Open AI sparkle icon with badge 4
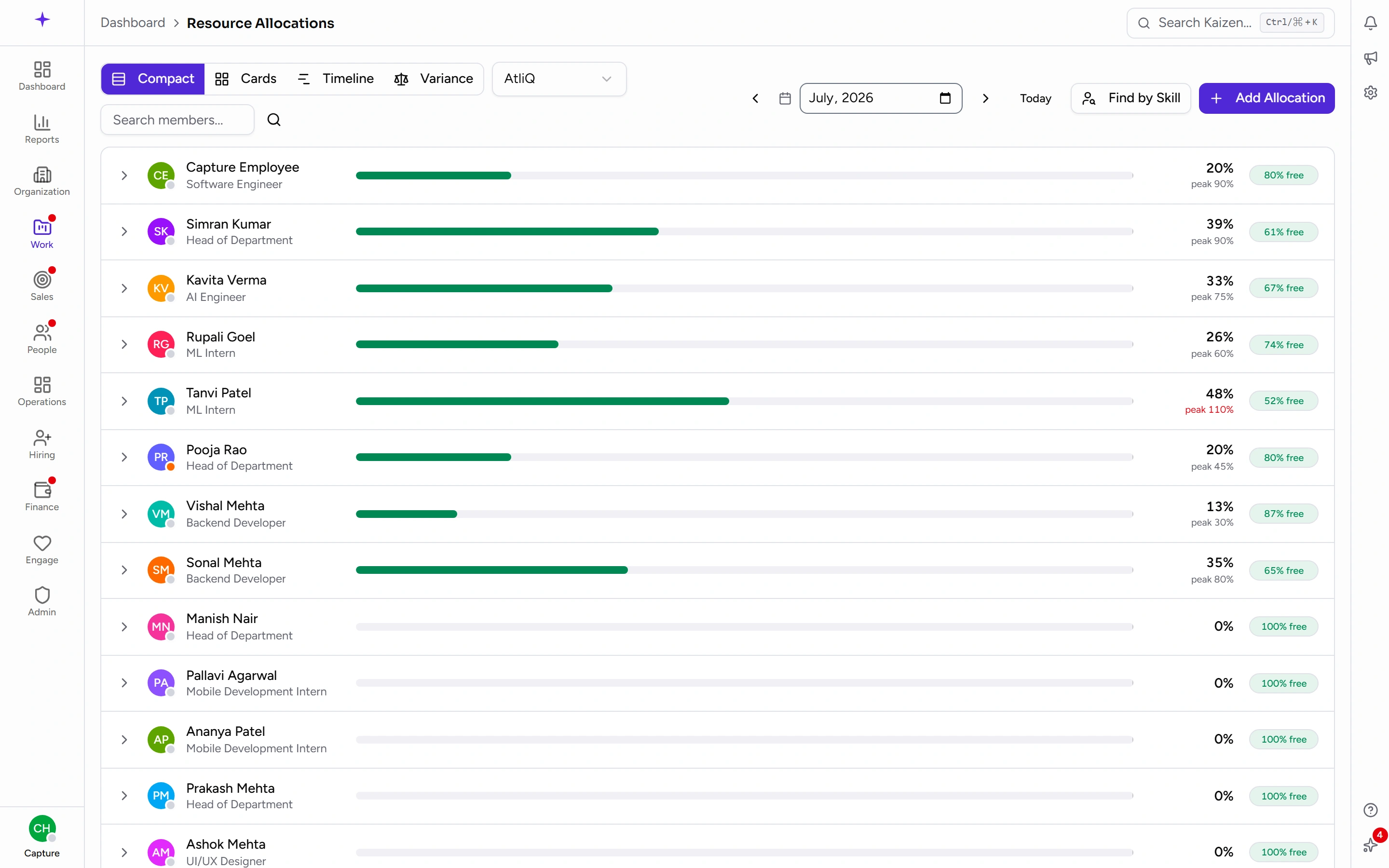Viewport: 1389px width, 868px height. tap(1370, 844)
